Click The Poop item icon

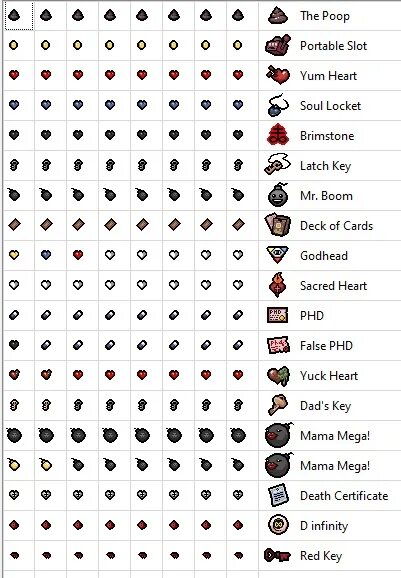point(278,16)
